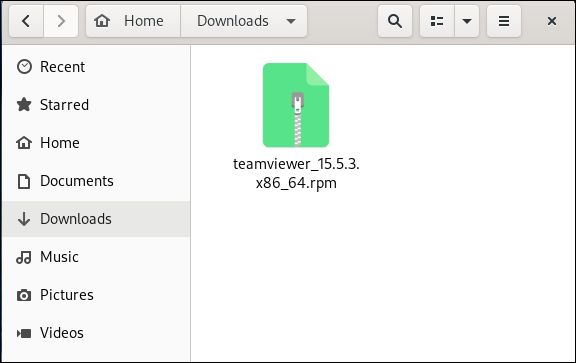Open Music in the sidebar

click(96, 257)
